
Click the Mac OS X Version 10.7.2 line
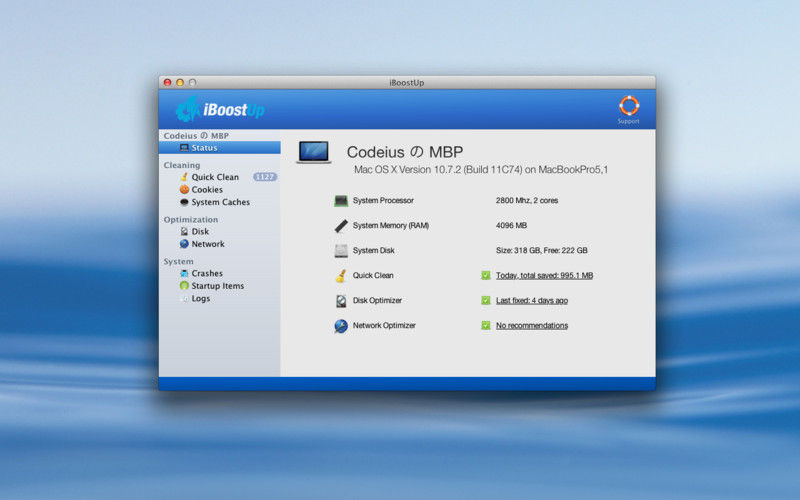click(x=481, y=169)
